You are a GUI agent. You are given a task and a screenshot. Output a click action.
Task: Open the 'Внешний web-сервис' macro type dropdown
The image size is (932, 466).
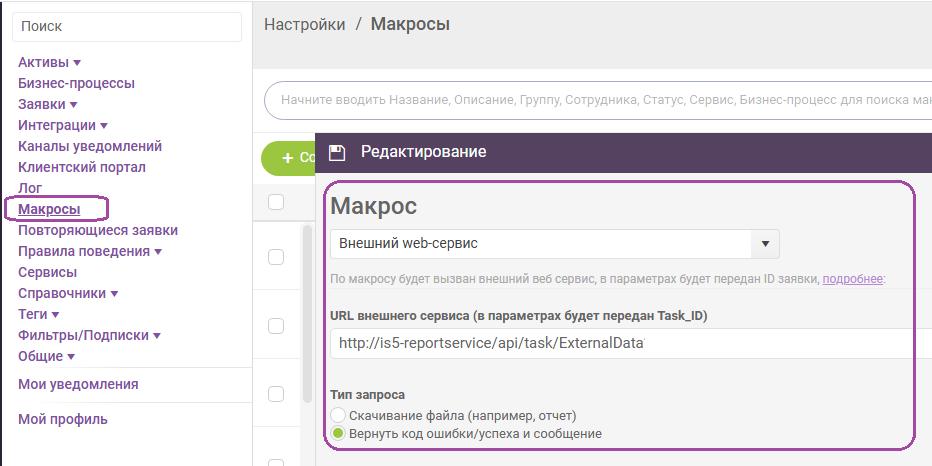[554, 243]
